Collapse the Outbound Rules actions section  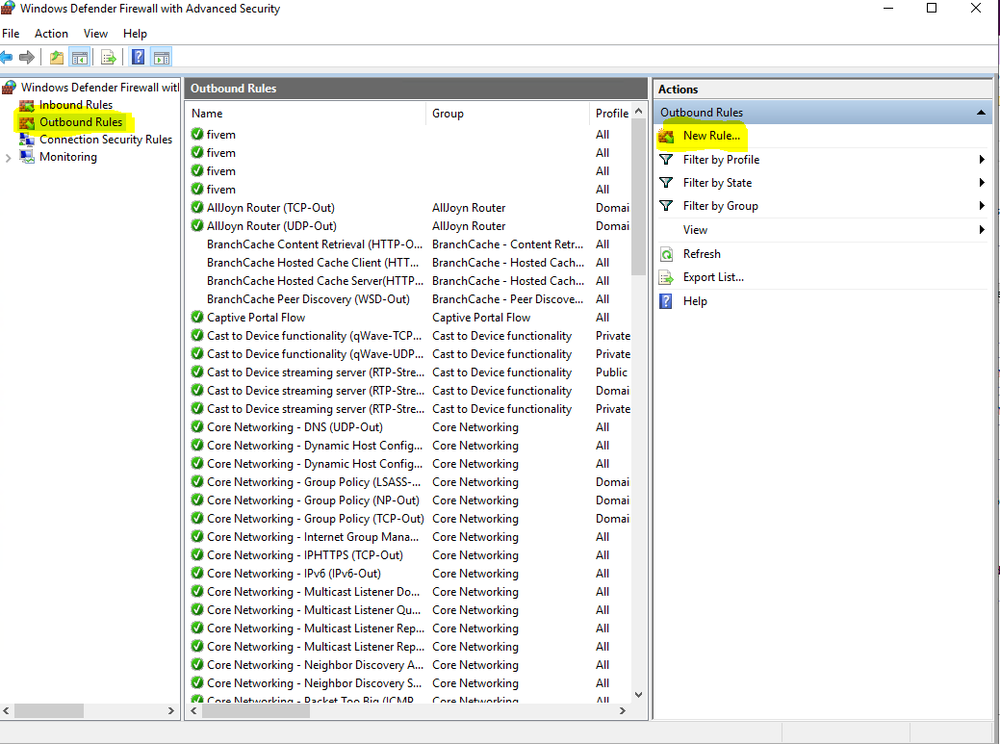point(981,113)
